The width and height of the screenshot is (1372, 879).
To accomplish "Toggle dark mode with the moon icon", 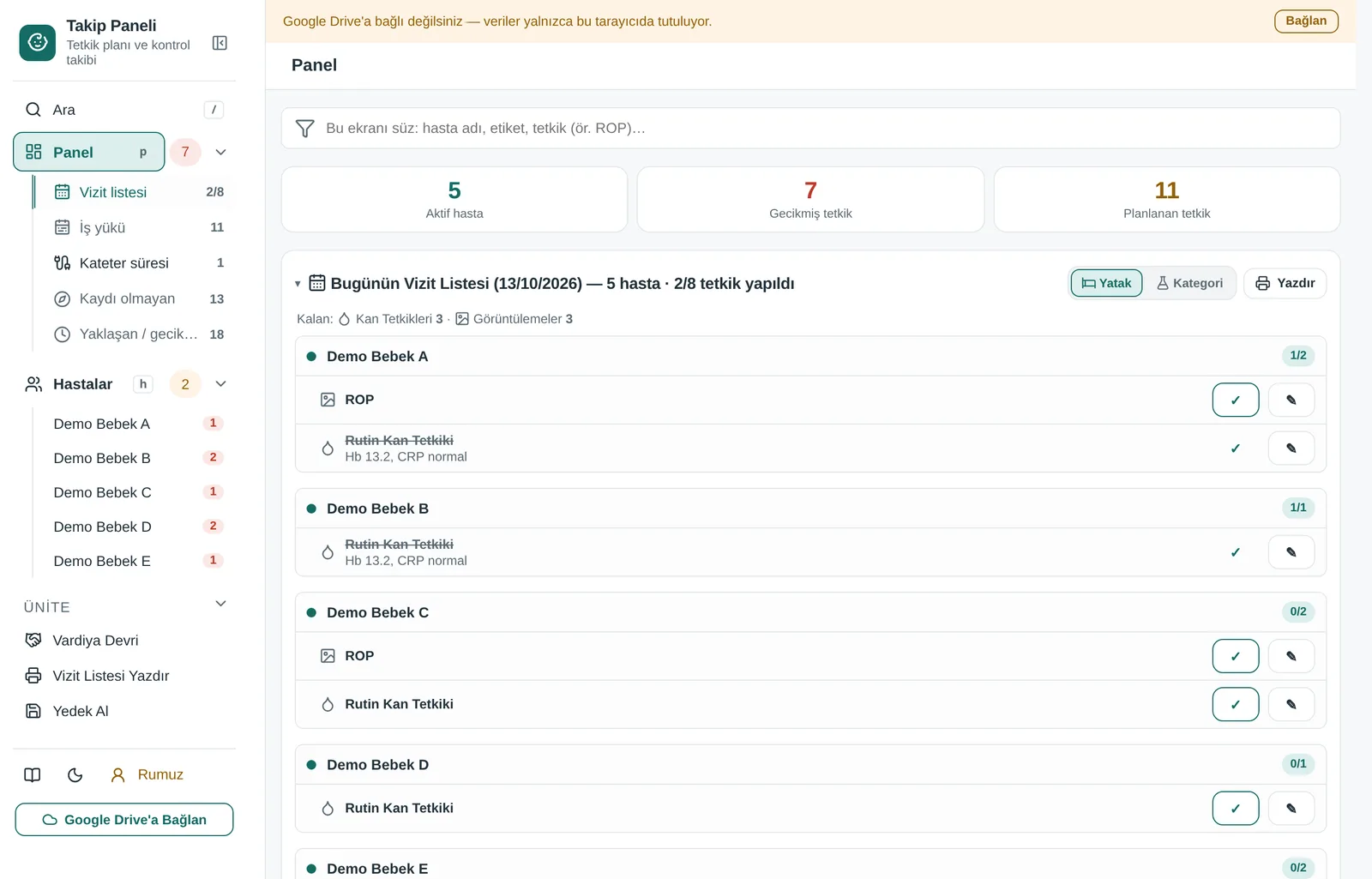I will [x=75, y=775].
